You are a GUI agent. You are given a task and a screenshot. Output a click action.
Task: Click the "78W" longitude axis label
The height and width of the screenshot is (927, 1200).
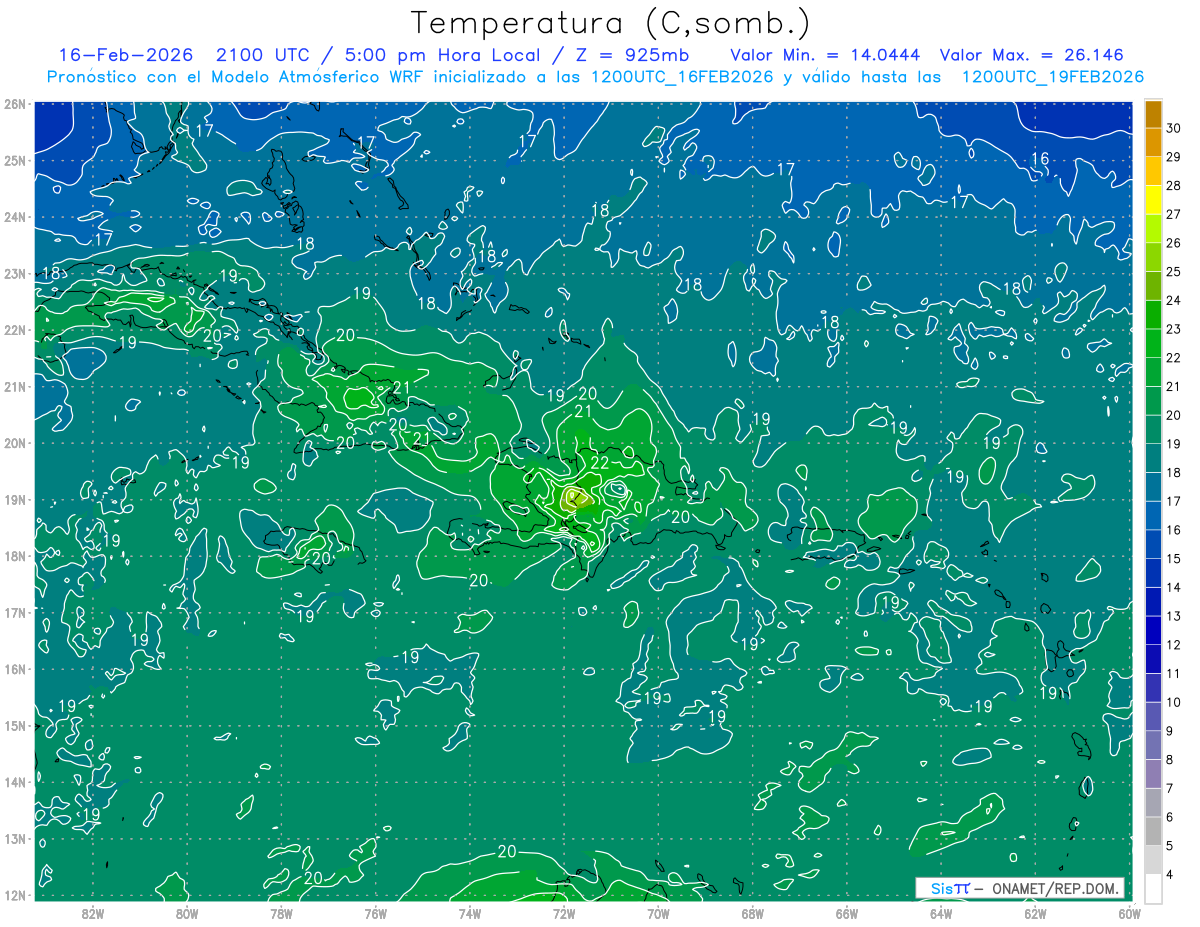point(281,912)
